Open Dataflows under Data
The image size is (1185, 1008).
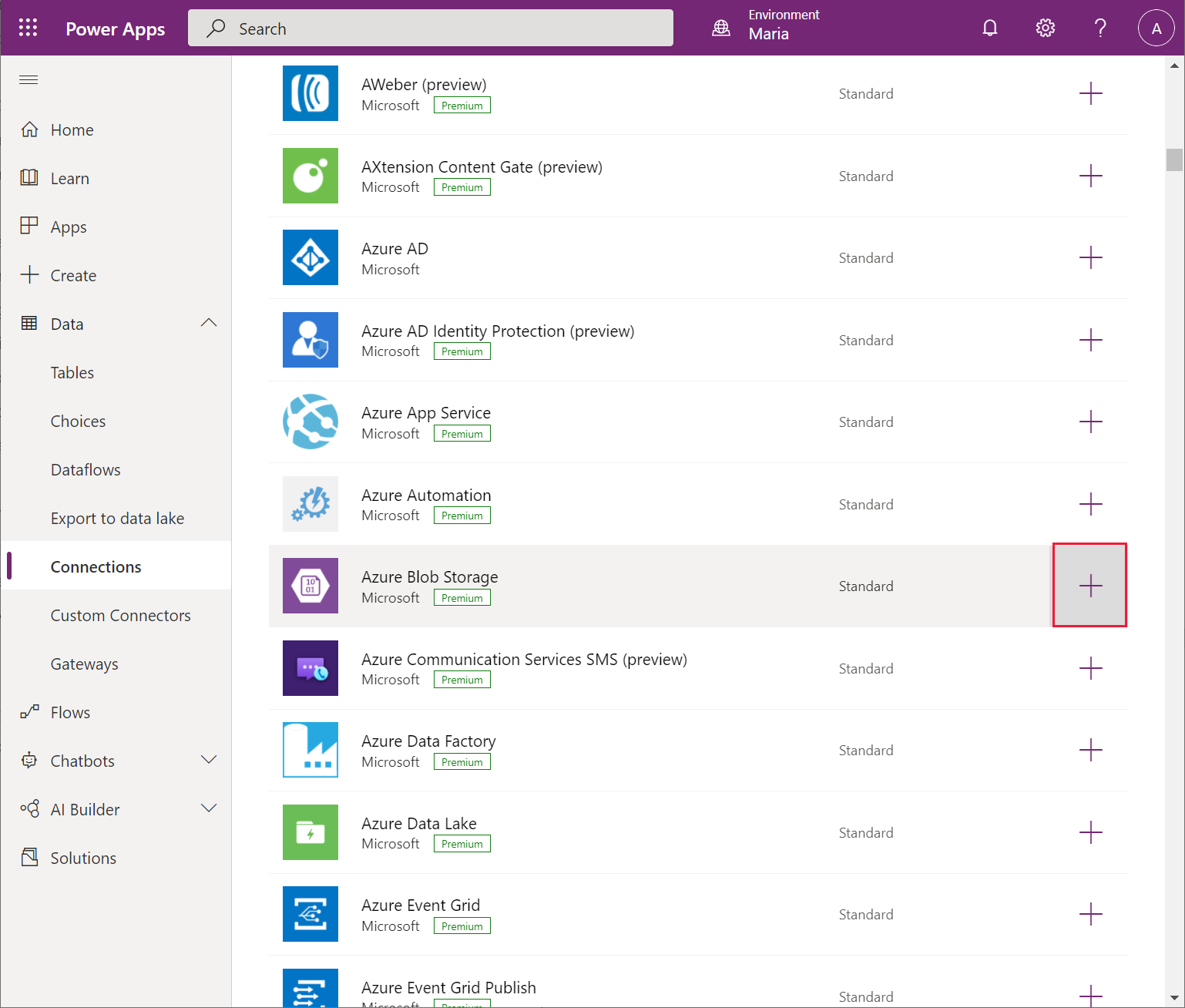point(116,469)
